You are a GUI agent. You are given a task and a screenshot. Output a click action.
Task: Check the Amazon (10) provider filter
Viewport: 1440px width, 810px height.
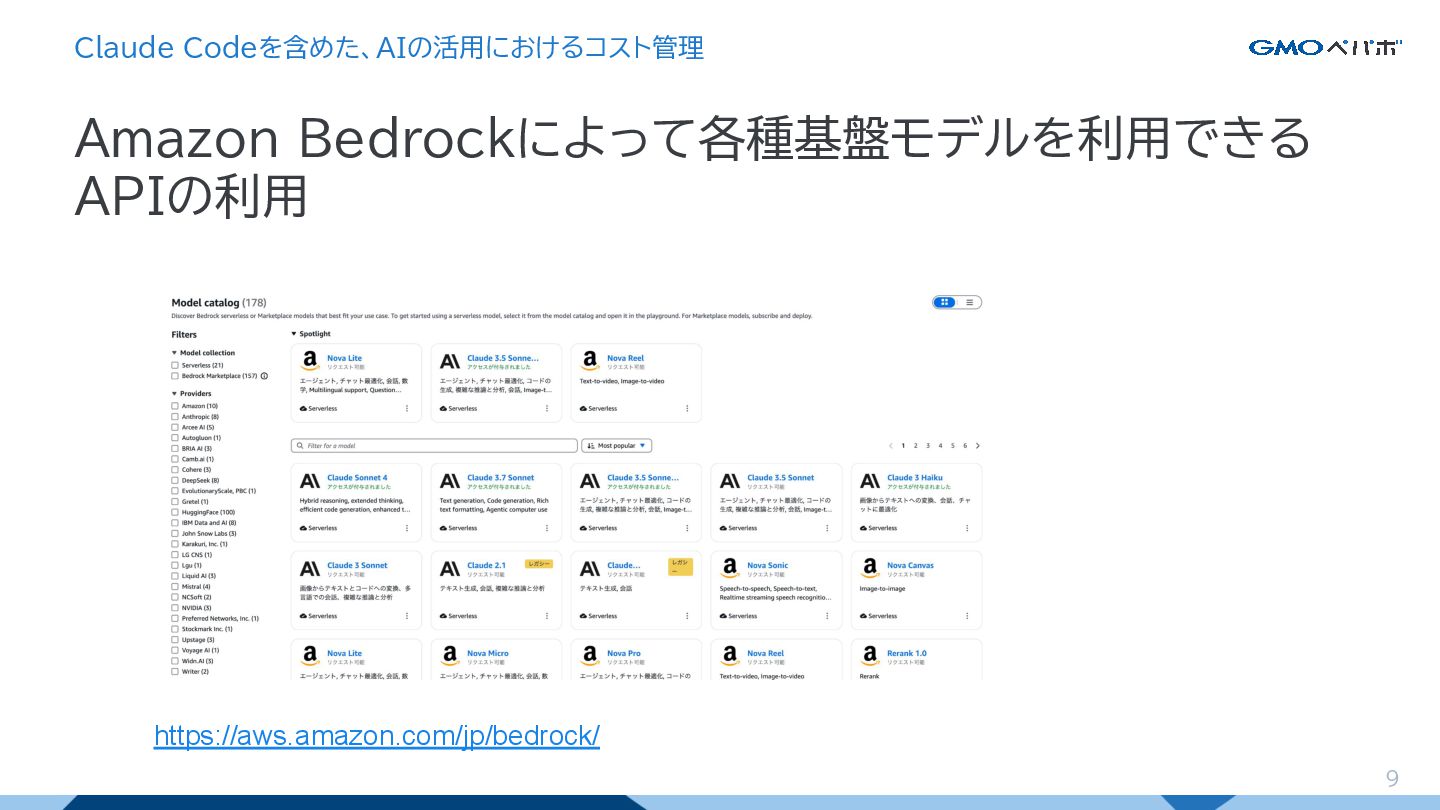(x=175, y=406)
